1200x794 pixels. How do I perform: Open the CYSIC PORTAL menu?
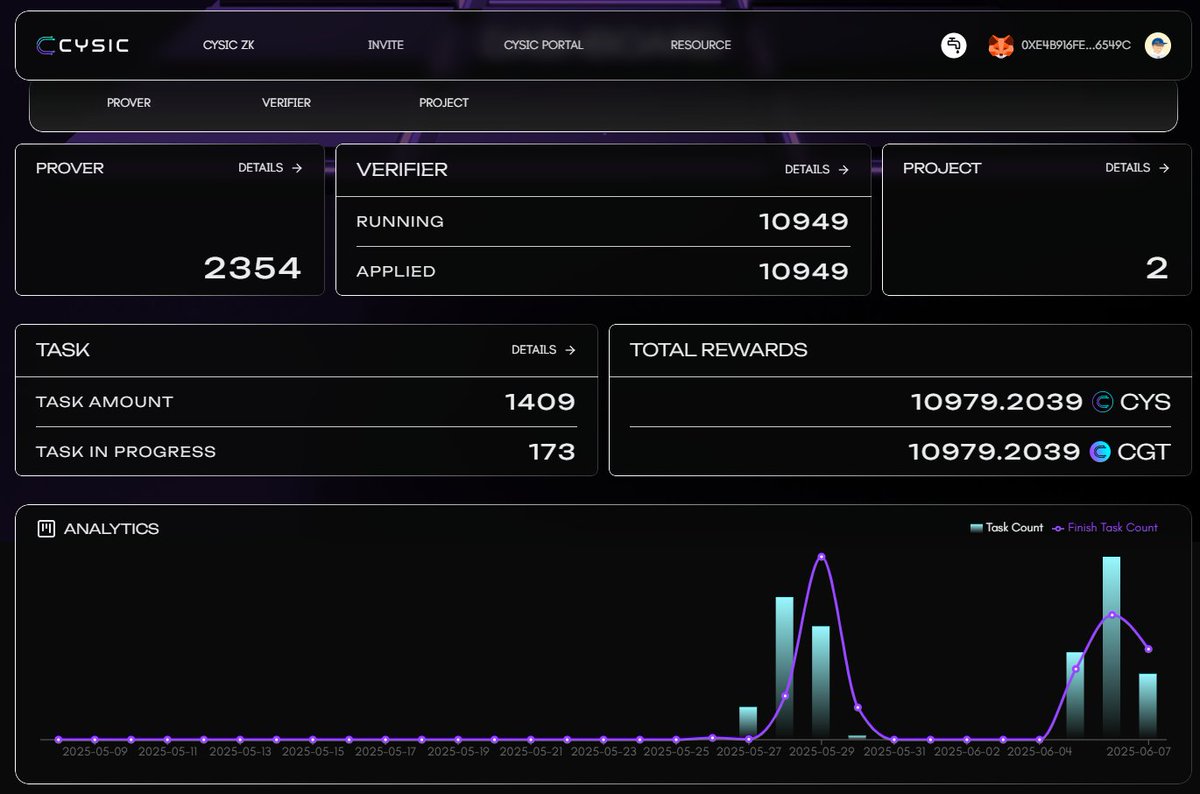543,45
